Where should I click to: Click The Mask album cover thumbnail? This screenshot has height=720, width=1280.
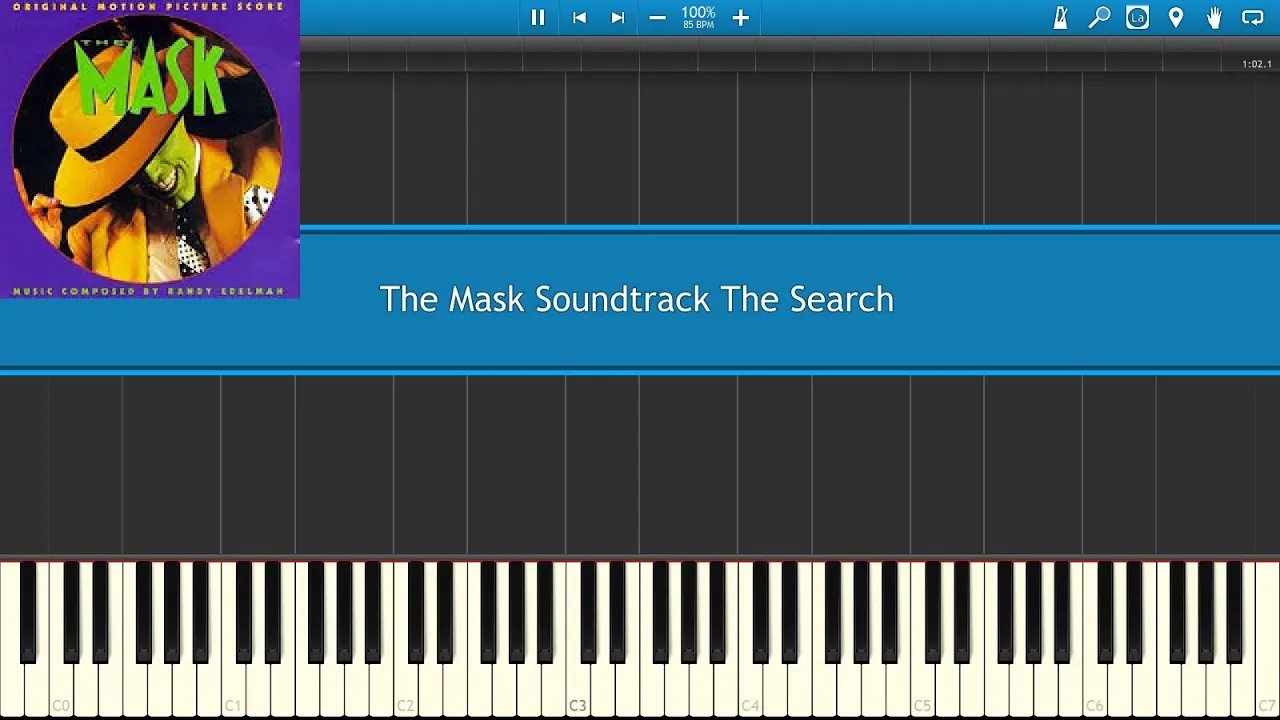[x=150, y=149]
